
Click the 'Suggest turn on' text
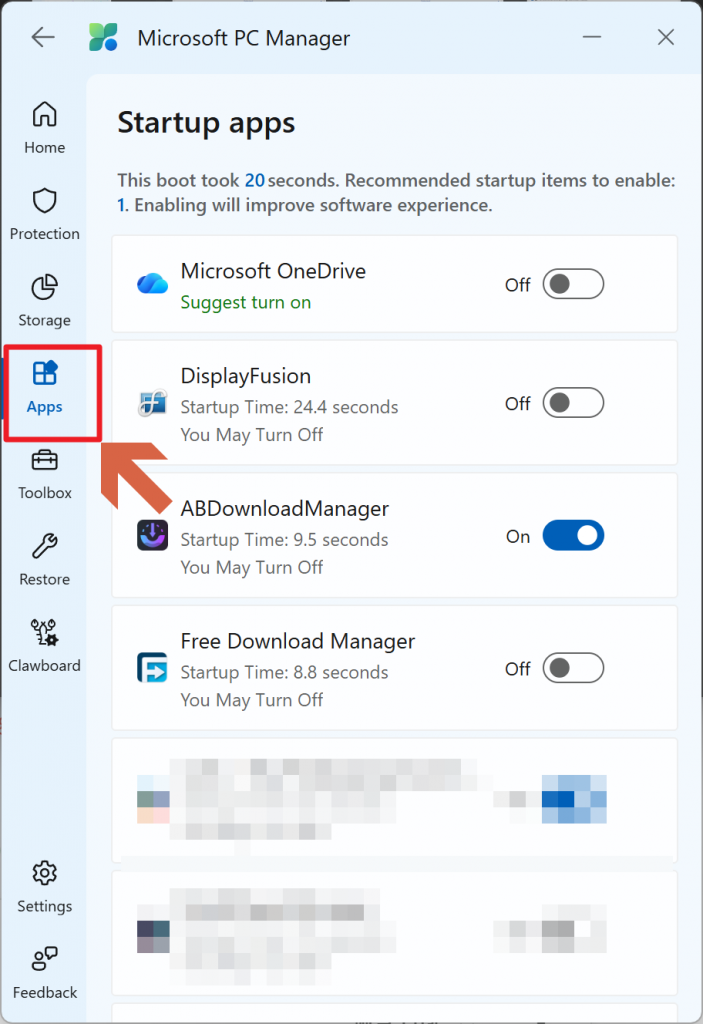point(246,302)
